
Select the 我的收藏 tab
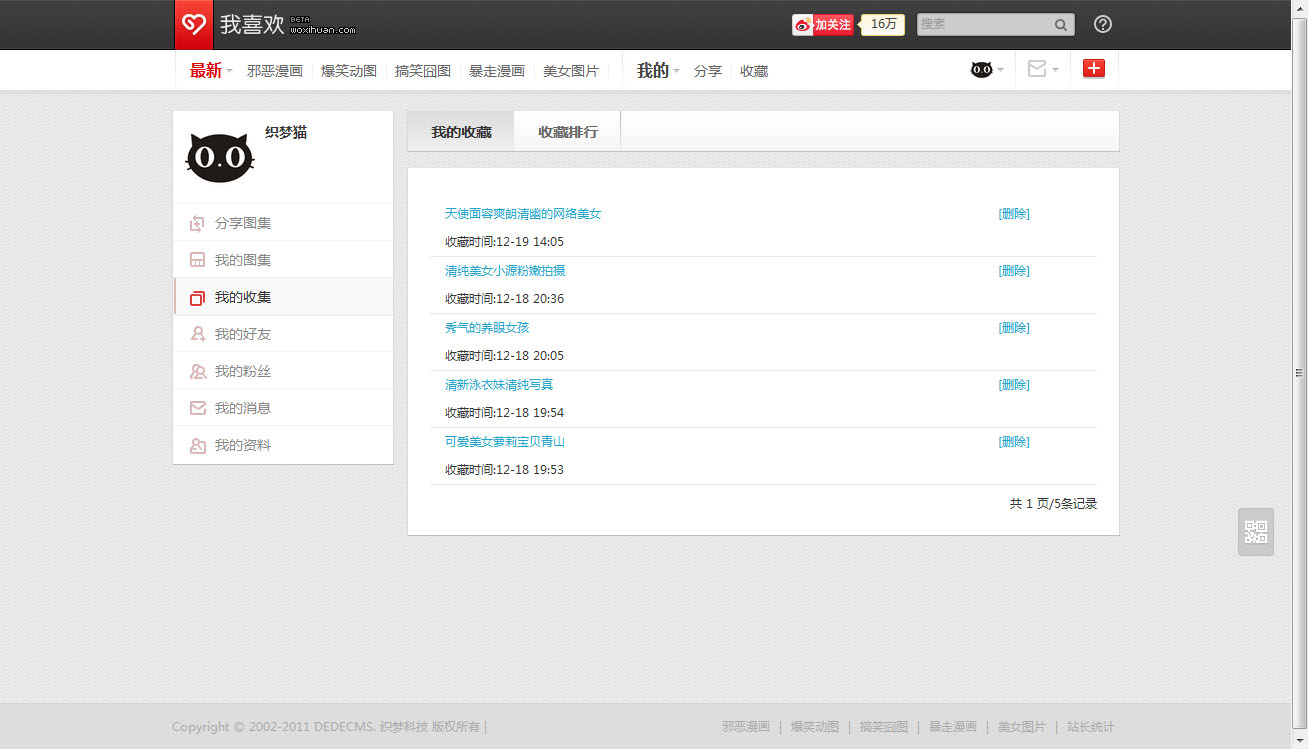tap(461, 132)
